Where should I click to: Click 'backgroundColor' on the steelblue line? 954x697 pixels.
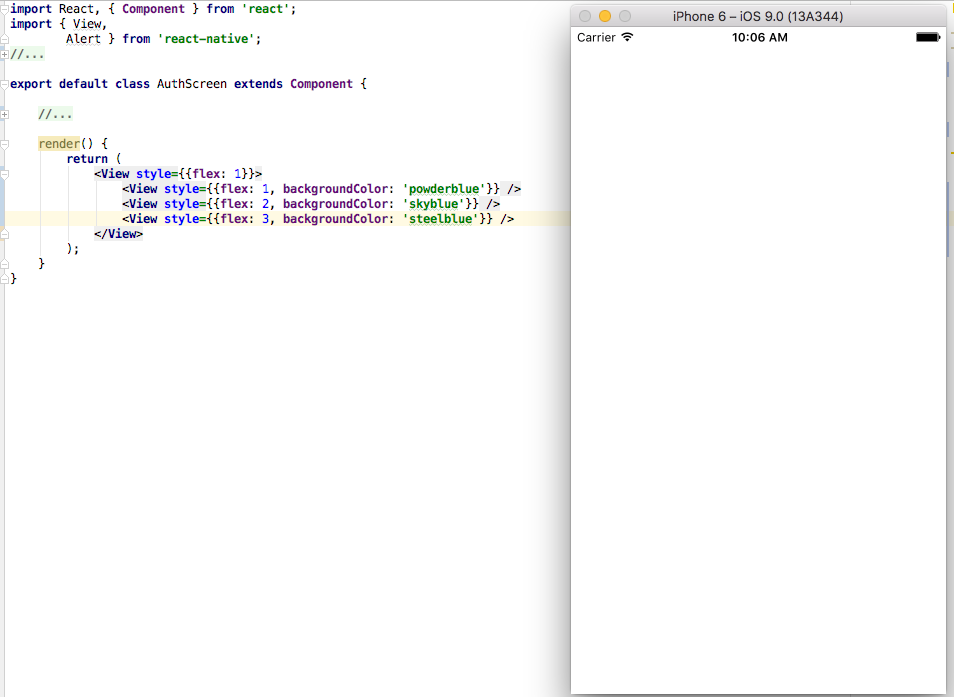(335, 219)
